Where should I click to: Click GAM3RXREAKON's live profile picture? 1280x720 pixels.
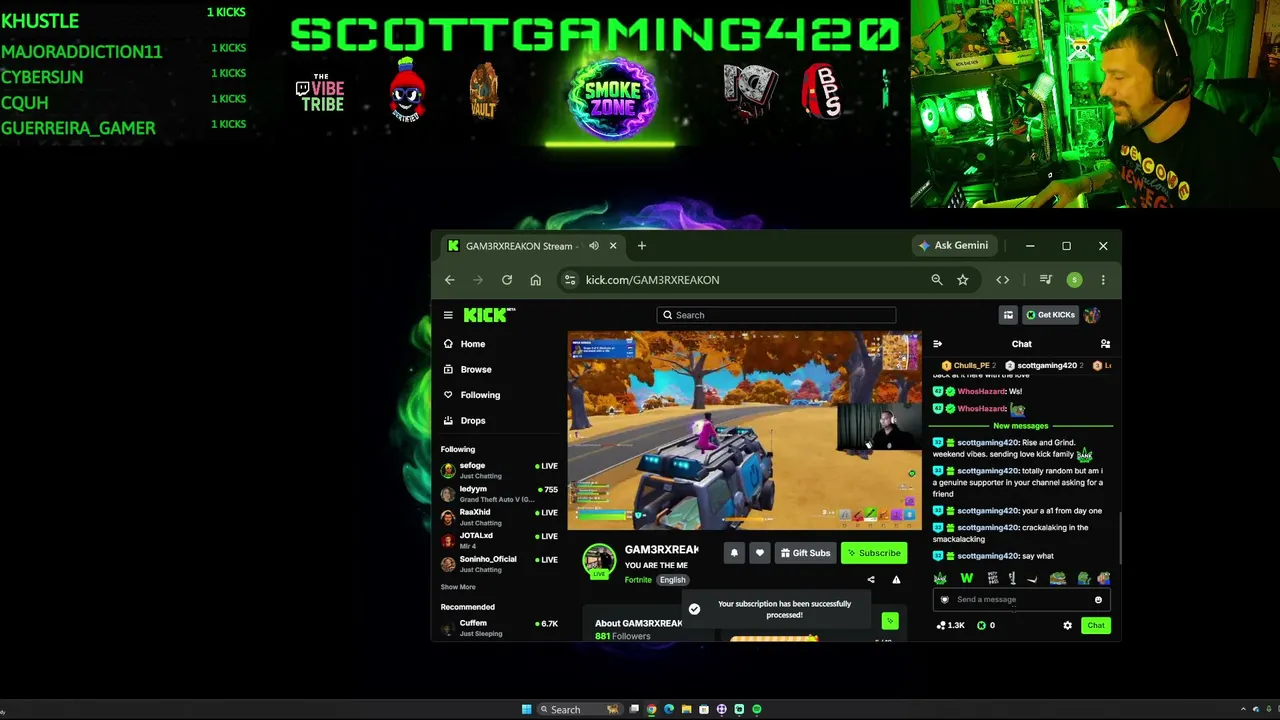[599, 561]
